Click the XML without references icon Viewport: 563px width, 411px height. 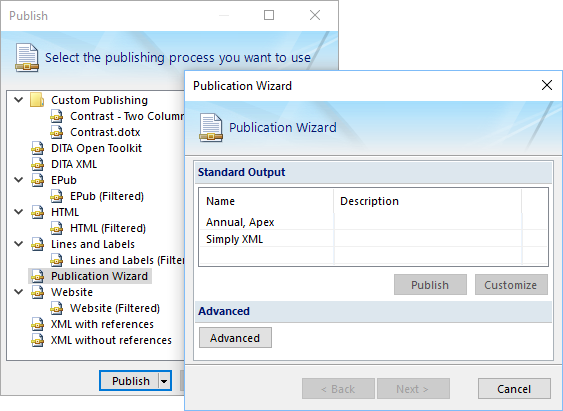(x=37, y=340)
